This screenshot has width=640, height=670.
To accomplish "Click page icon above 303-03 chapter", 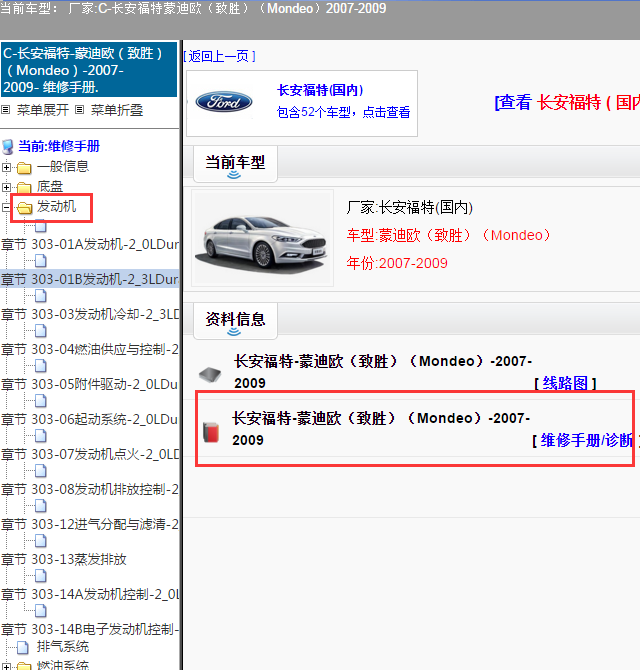I will [x=41, y=295].
